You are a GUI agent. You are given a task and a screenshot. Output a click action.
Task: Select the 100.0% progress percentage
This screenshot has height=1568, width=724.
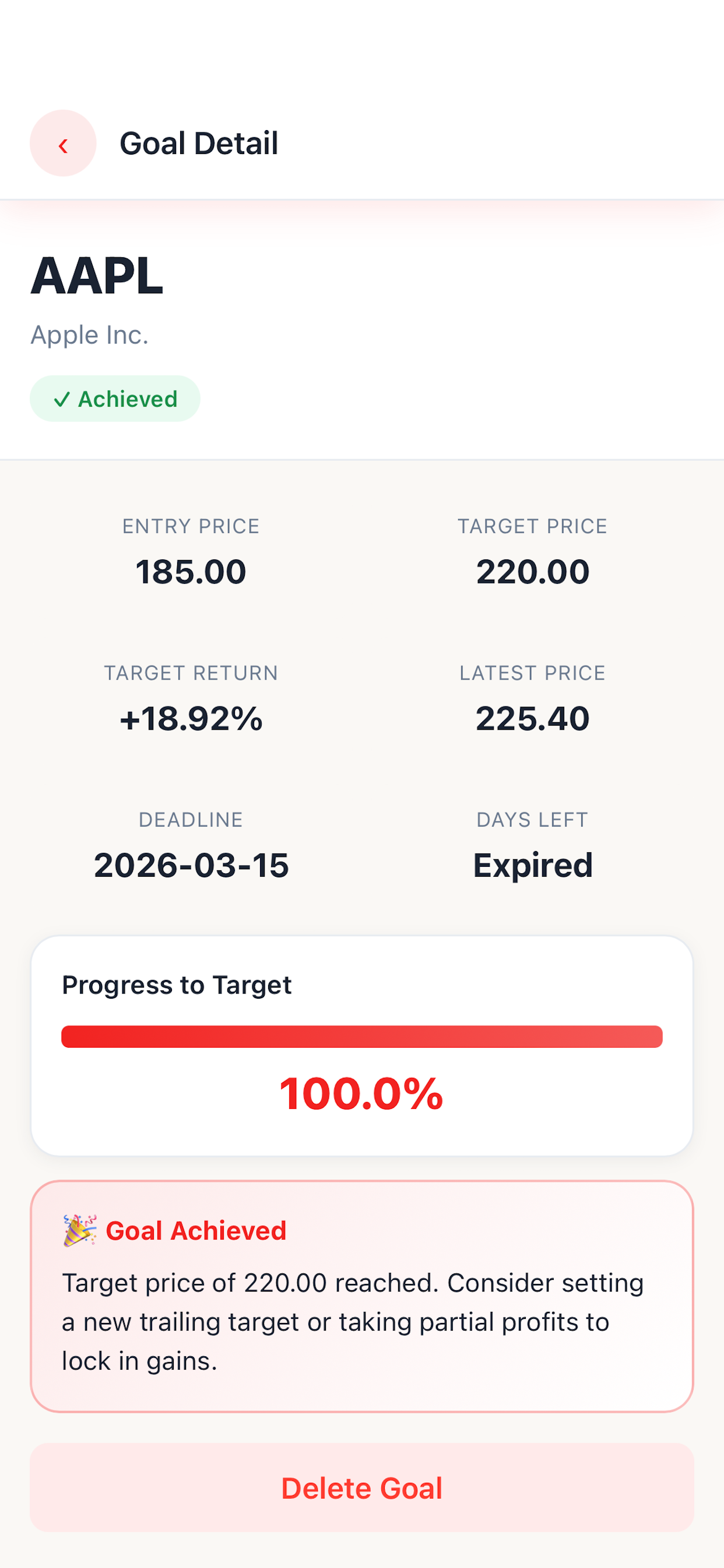[362, 1094]
